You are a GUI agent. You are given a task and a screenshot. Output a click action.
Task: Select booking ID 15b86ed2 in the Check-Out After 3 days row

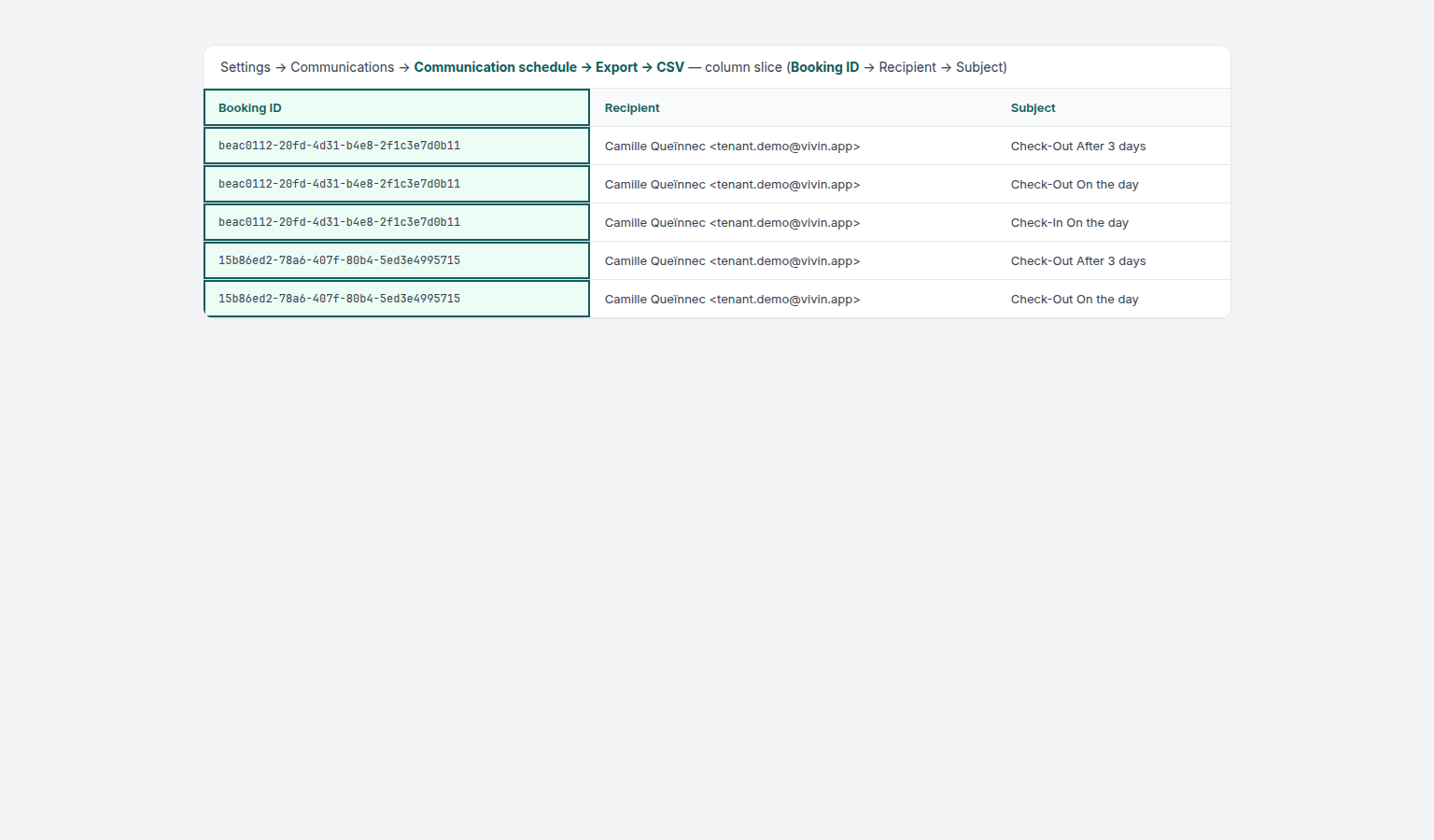397,260
